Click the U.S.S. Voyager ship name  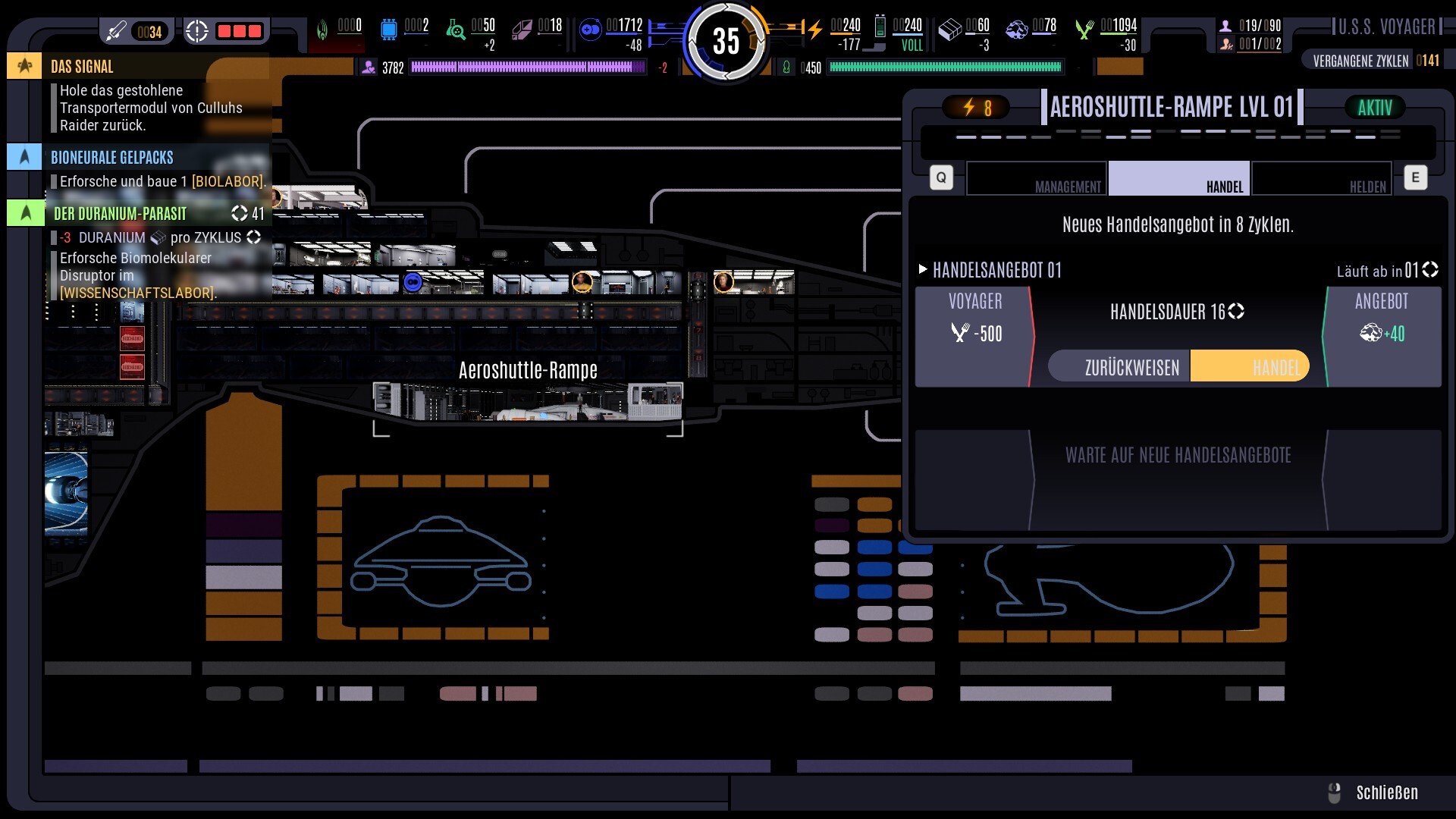(1386, 27)
